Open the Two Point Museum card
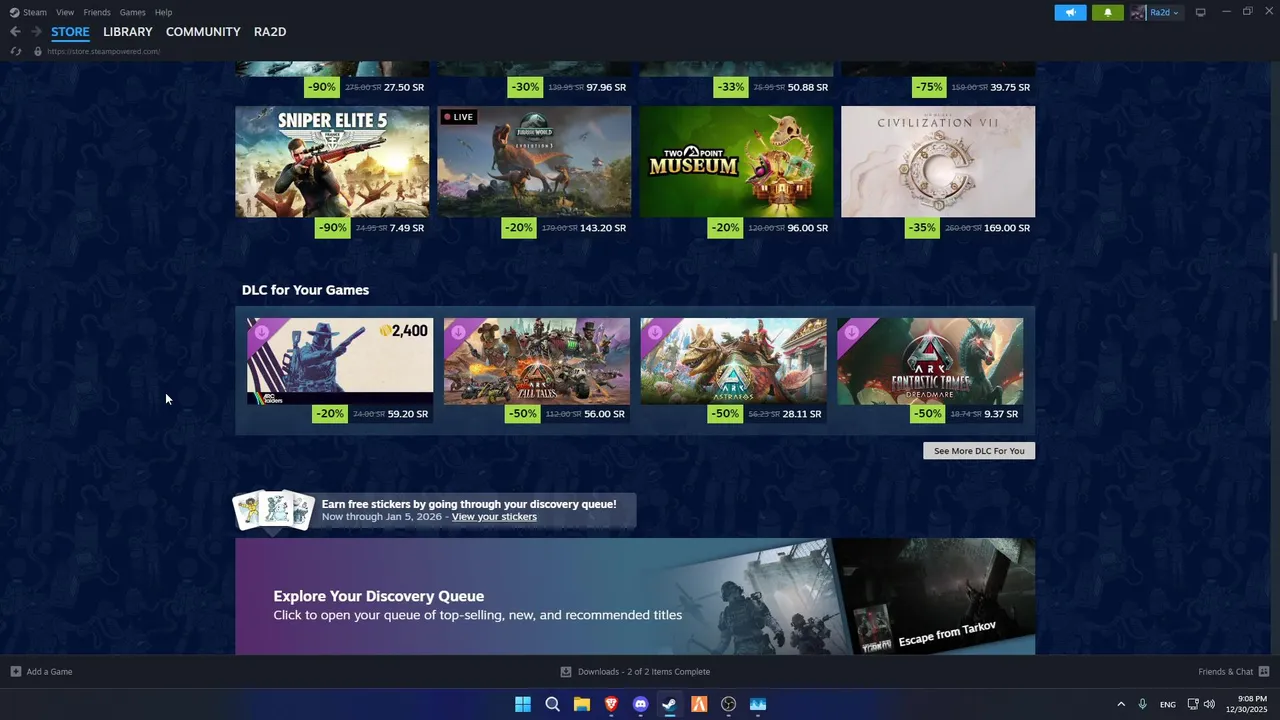 (x=736, y=161)
